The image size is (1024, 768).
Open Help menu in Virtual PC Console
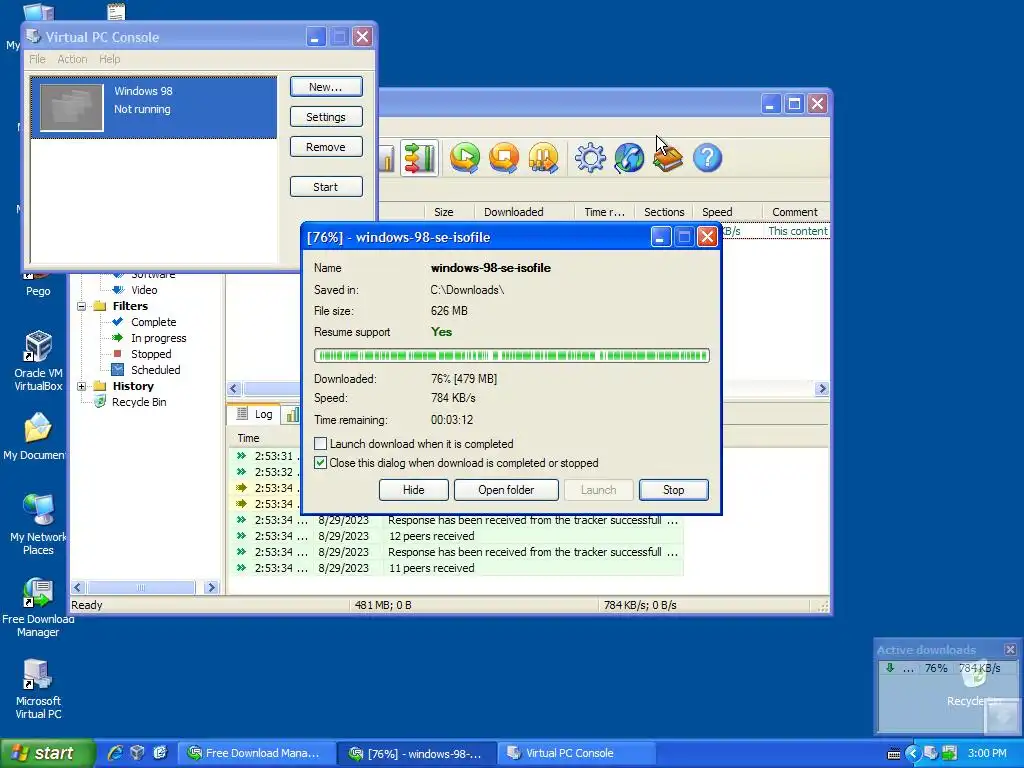coord(110,59)
